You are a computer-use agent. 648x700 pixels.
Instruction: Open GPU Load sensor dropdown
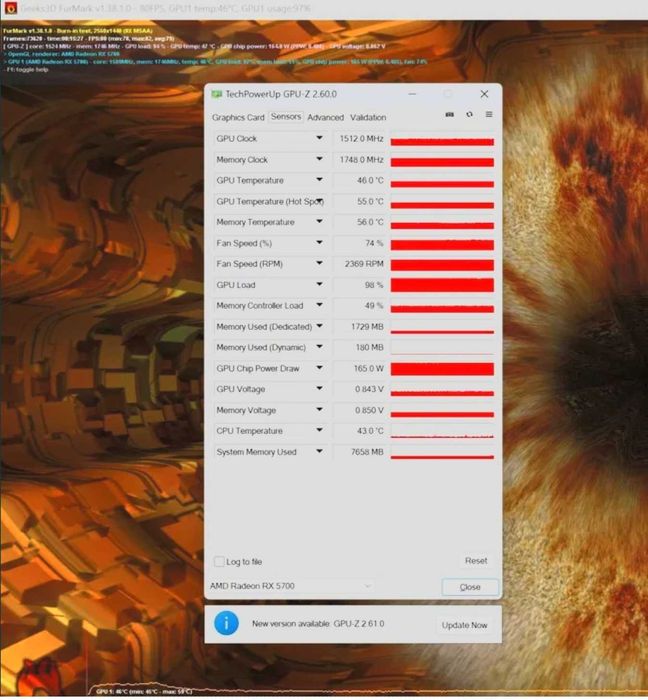pyautogui.click(x=319, y=285)
